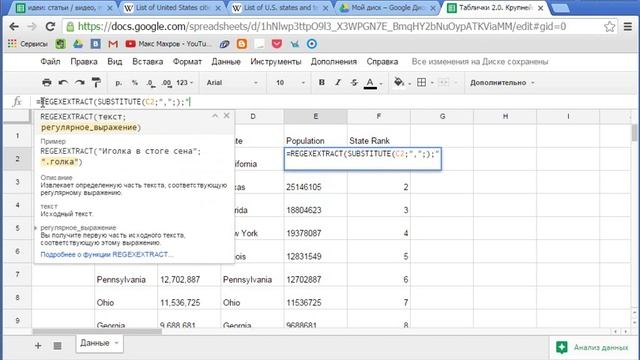Click the horizontal scrollbar thumb

tap(97, 331)
